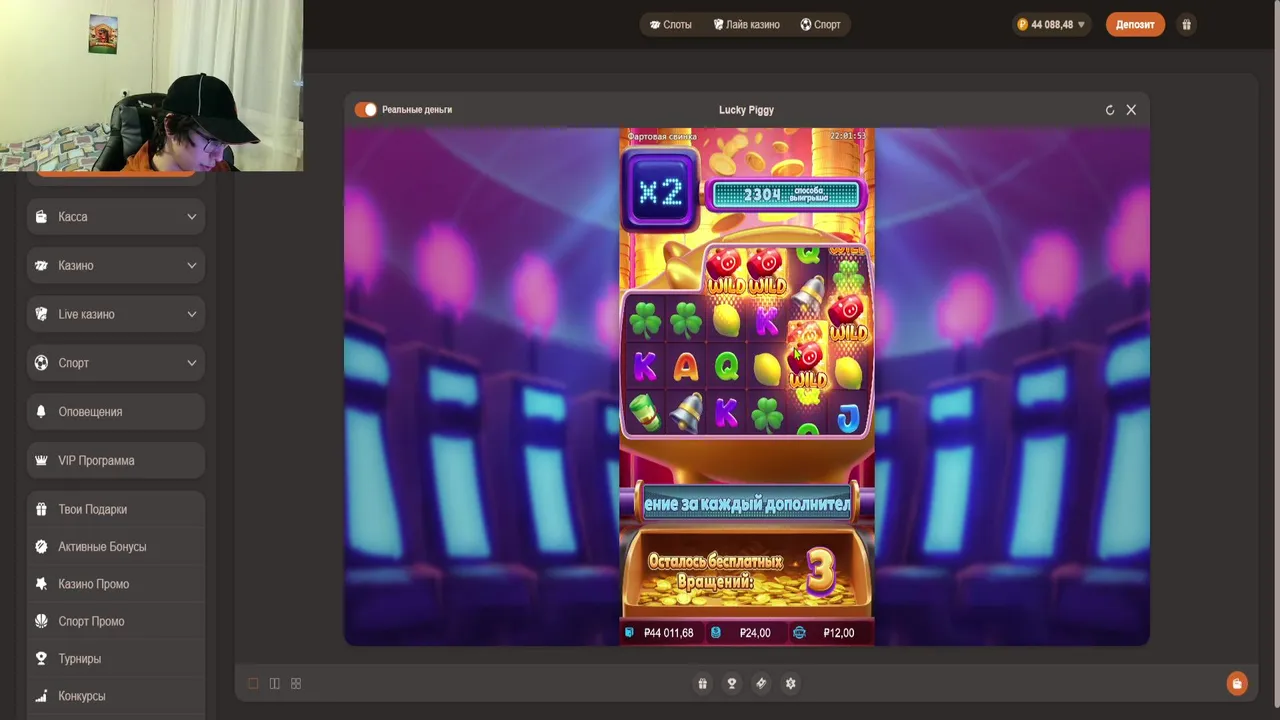Click the x2 multiplier display
Screen dimensions: 1280x720
point(660,190)
